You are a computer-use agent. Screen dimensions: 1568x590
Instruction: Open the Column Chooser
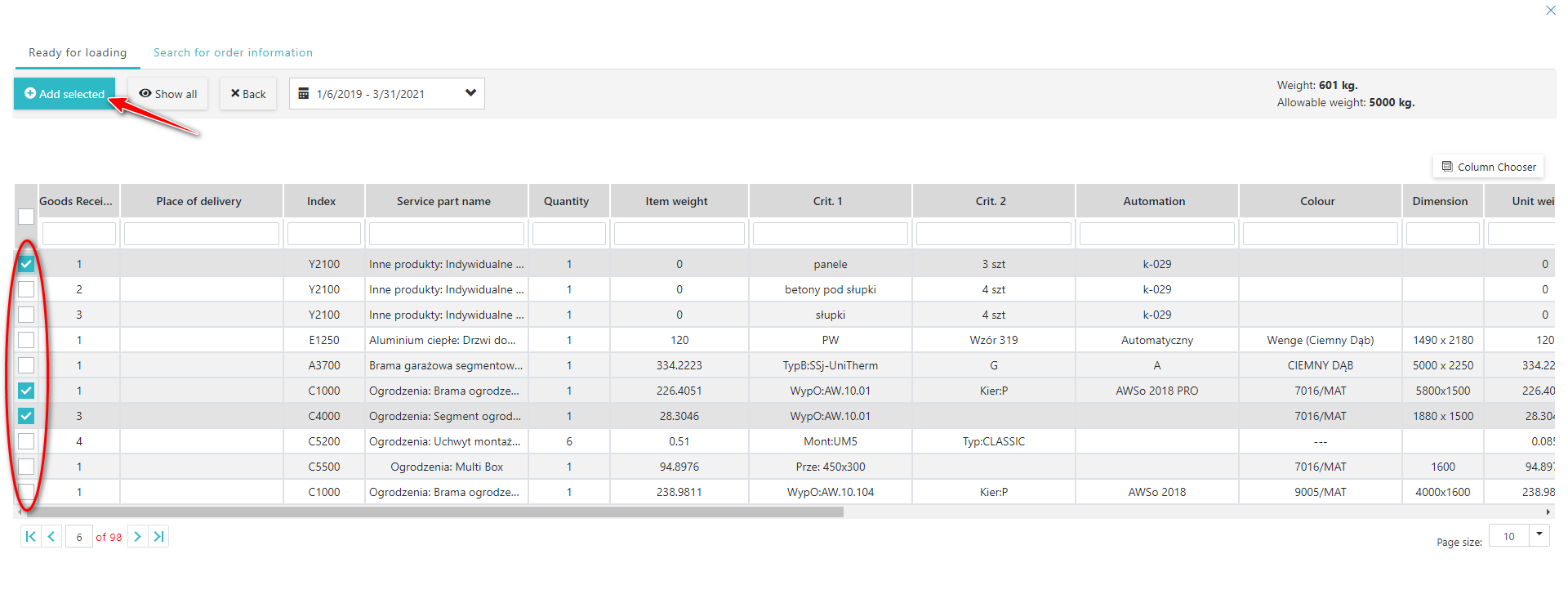[1488, 167]
